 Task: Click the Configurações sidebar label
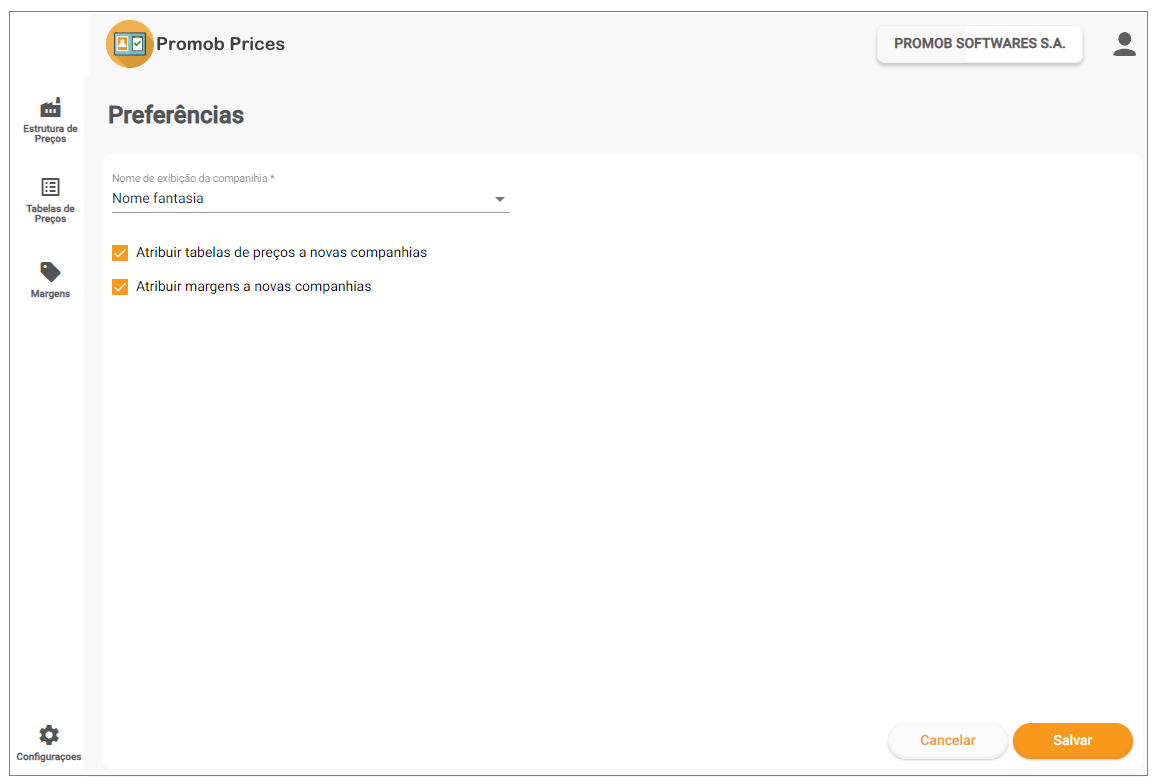49,757
